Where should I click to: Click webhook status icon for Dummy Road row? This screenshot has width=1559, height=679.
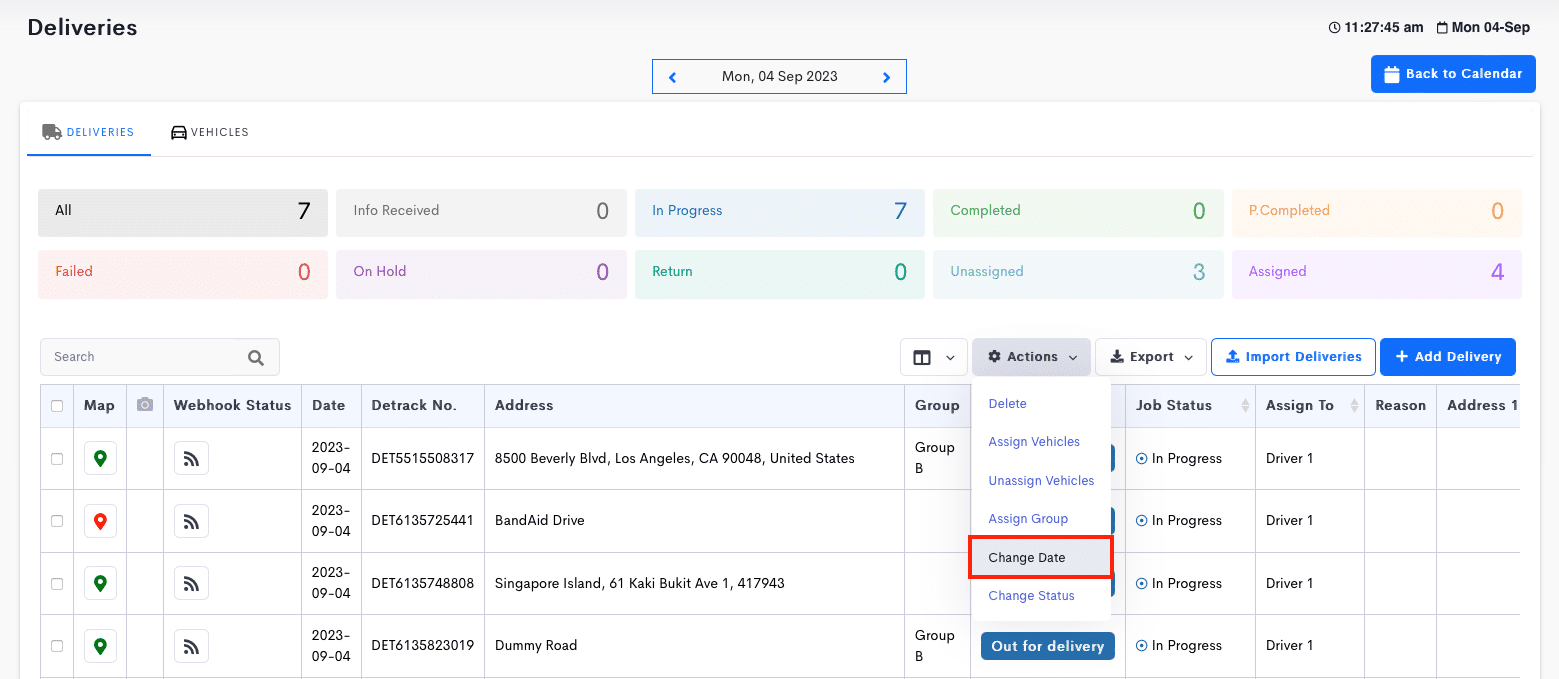[x=191, y=646]
